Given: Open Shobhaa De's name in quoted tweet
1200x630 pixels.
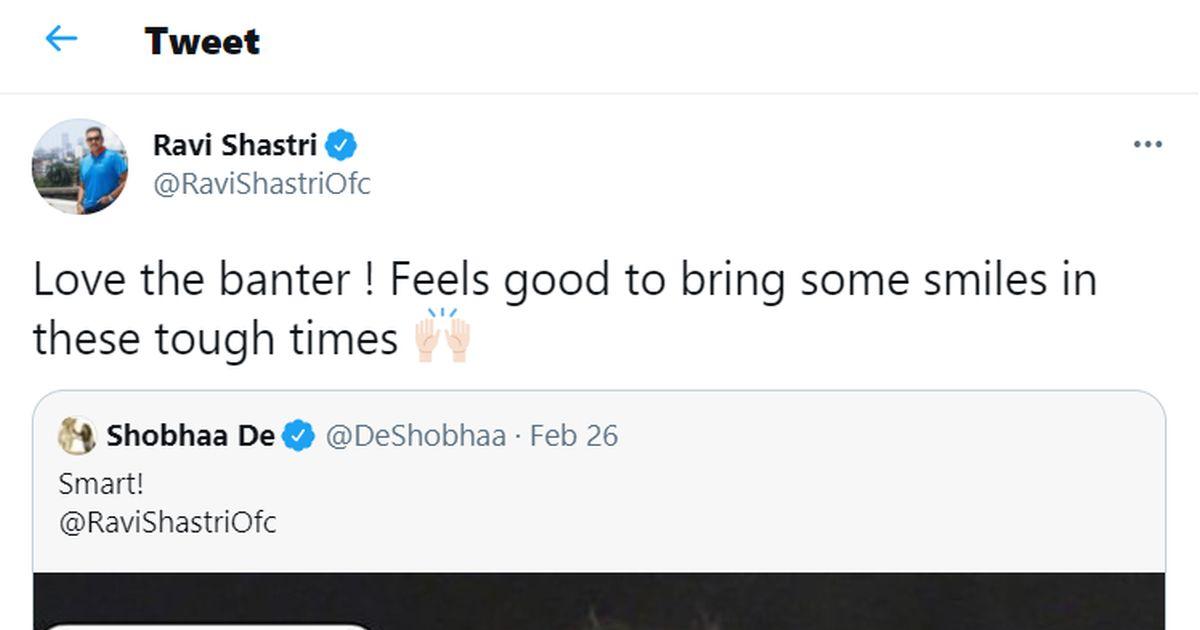Looking at the screenshot, I should 190,436.
